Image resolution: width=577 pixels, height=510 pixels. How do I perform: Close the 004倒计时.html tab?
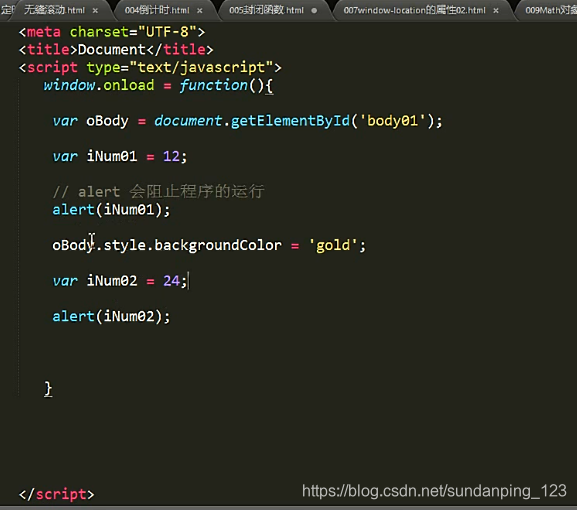(x=199, y=11)
